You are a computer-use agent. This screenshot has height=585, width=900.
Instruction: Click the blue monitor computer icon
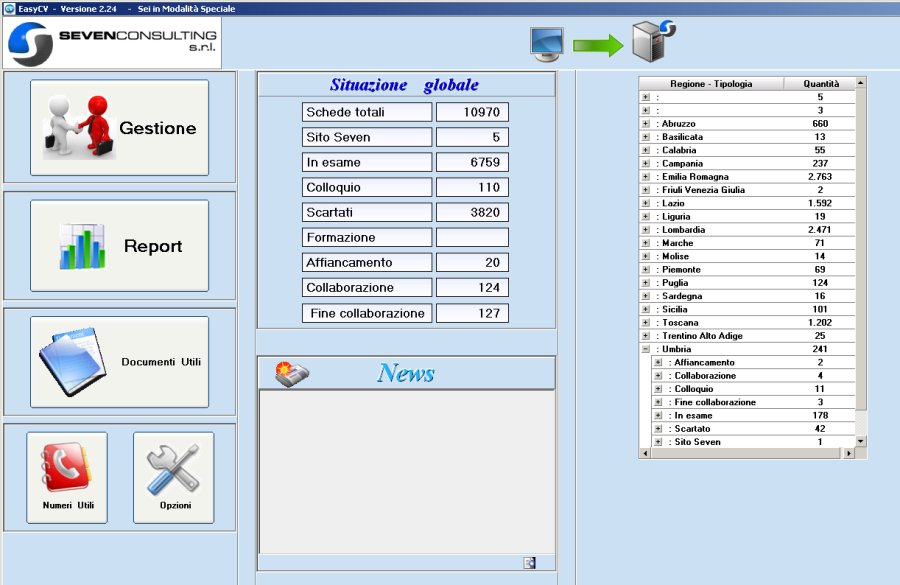point(546,44)
